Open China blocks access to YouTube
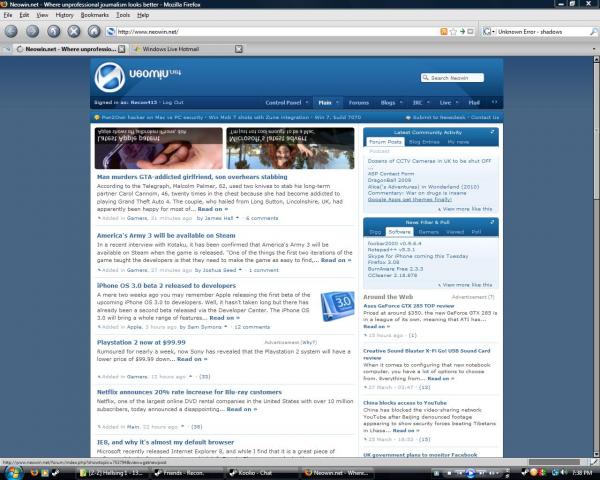This screenshot has height=480, width=600. pyautogui.click(x=405, y=403)
